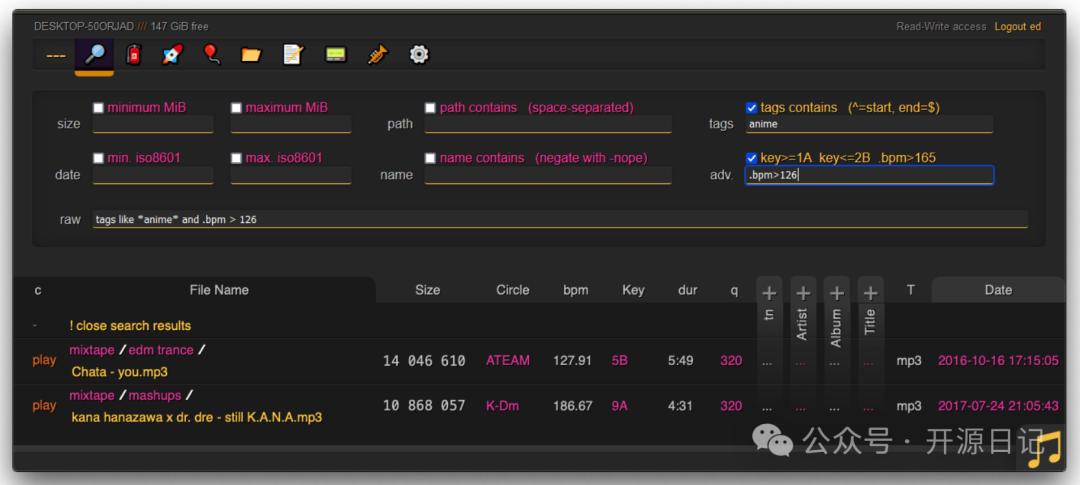
Task: Open the trumpet media player options
Action: 377,55
